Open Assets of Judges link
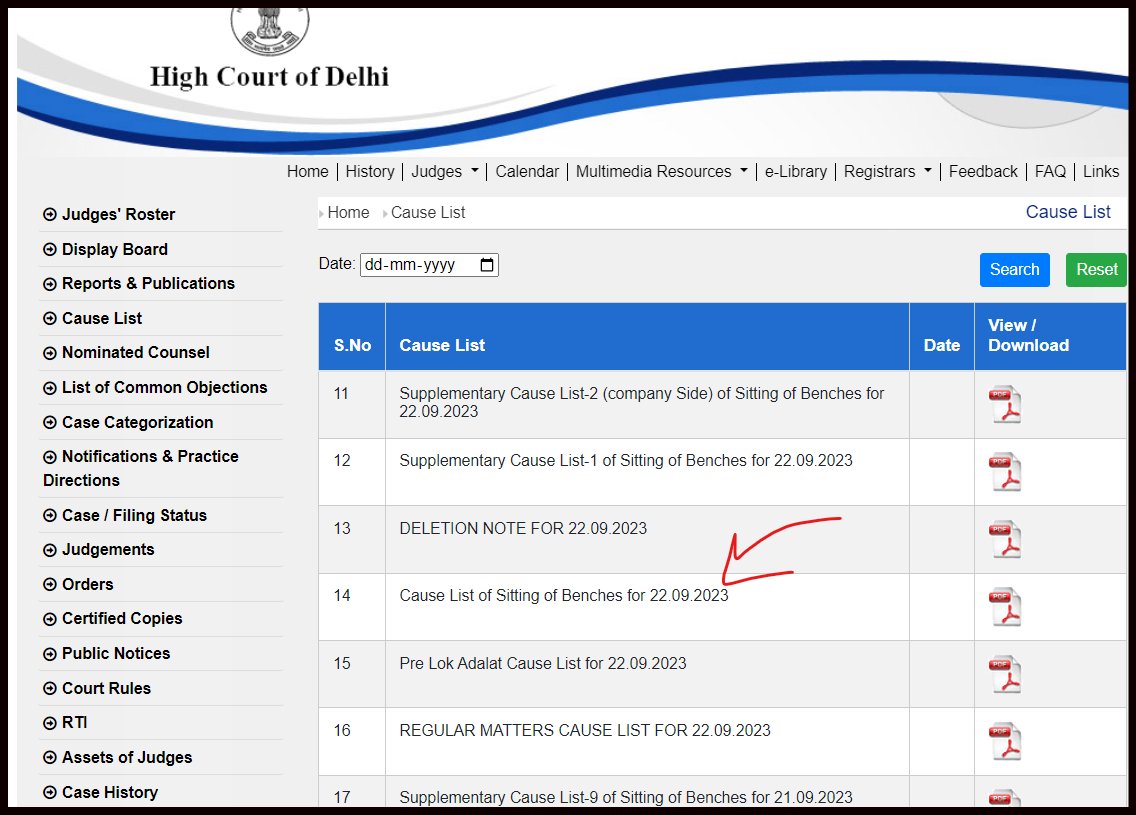The width and height of the screenshot is (1136, 815). pyautogui.click(x=127, y=758)
